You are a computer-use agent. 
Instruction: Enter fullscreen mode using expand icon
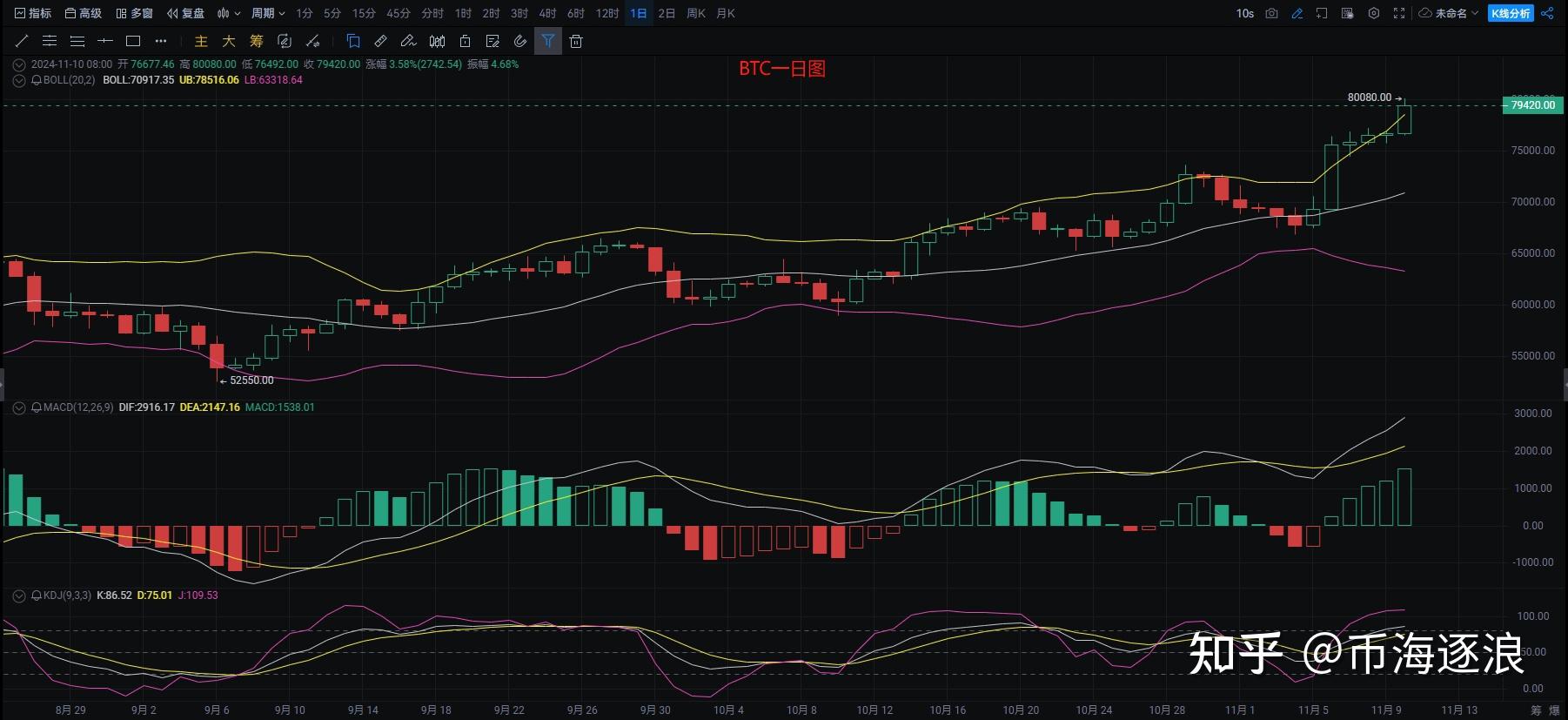tap(1399, 13)
